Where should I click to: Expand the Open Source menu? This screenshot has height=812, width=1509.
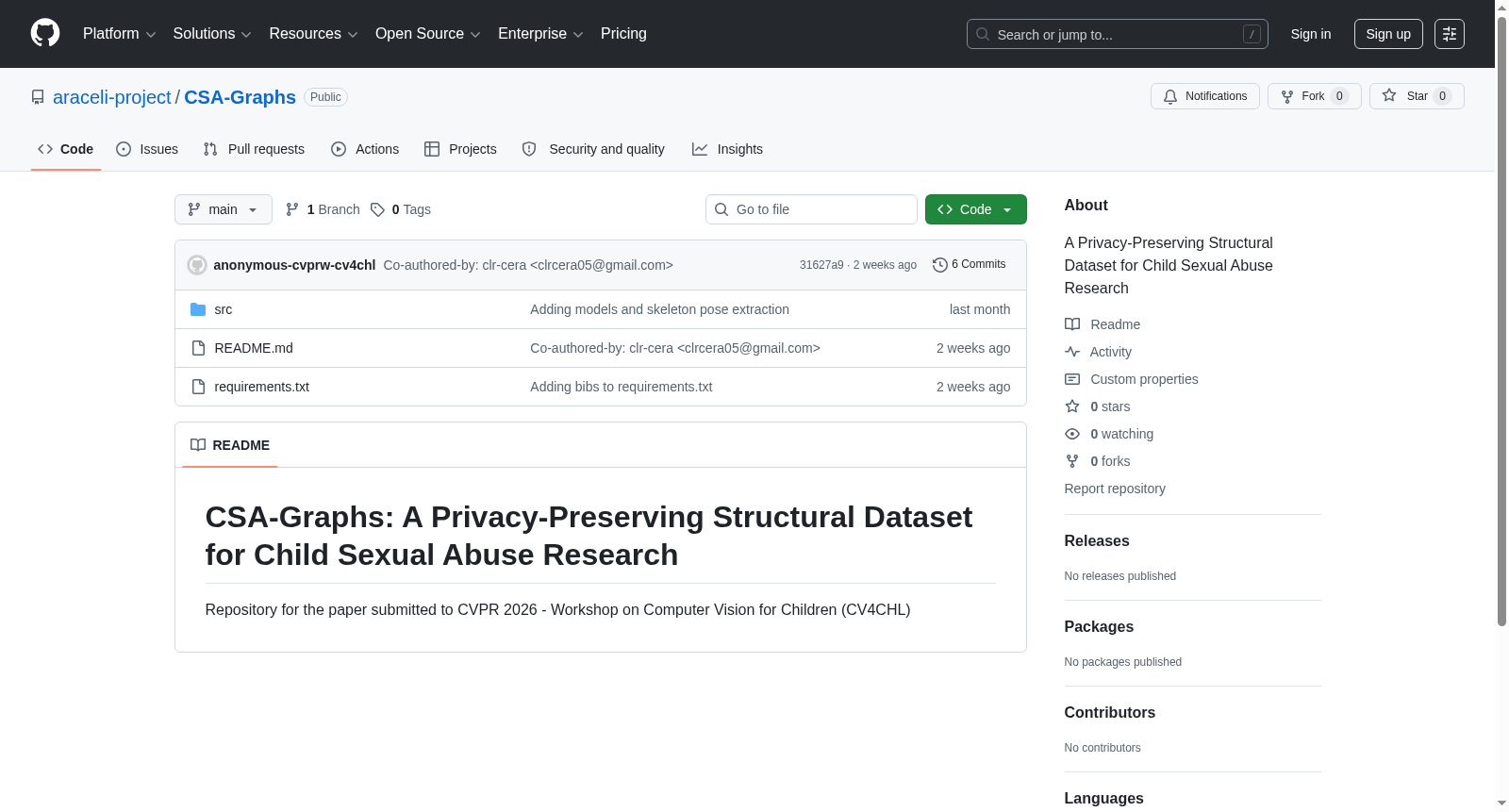[x=428, y=34]
